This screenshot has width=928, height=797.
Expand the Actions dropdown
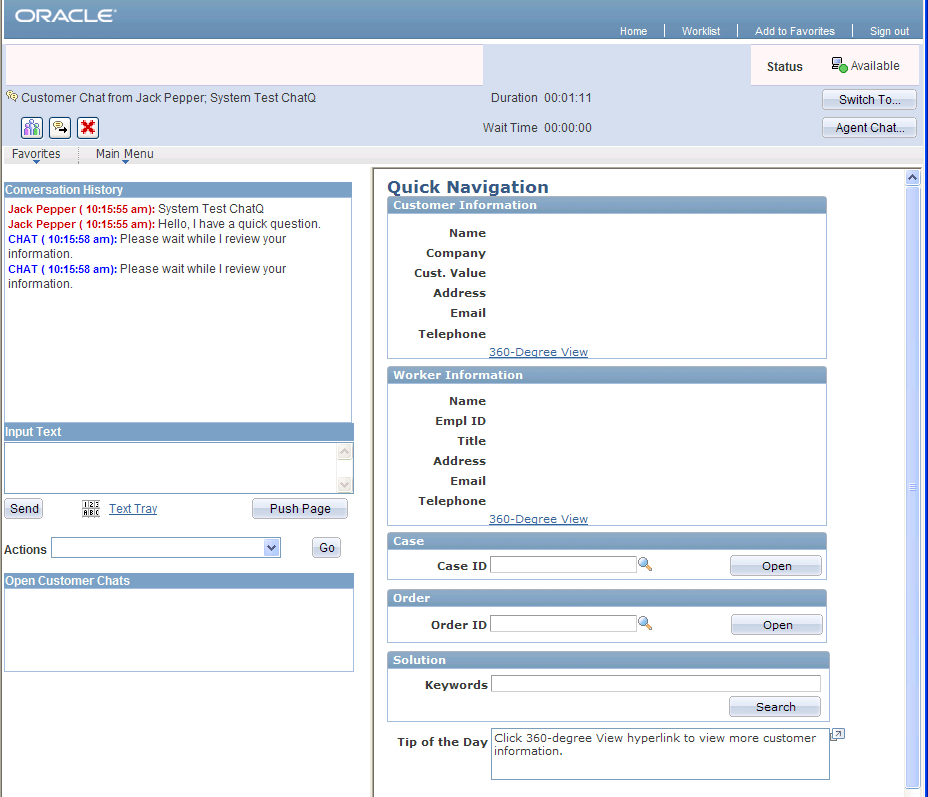click(x=270, y=547)
